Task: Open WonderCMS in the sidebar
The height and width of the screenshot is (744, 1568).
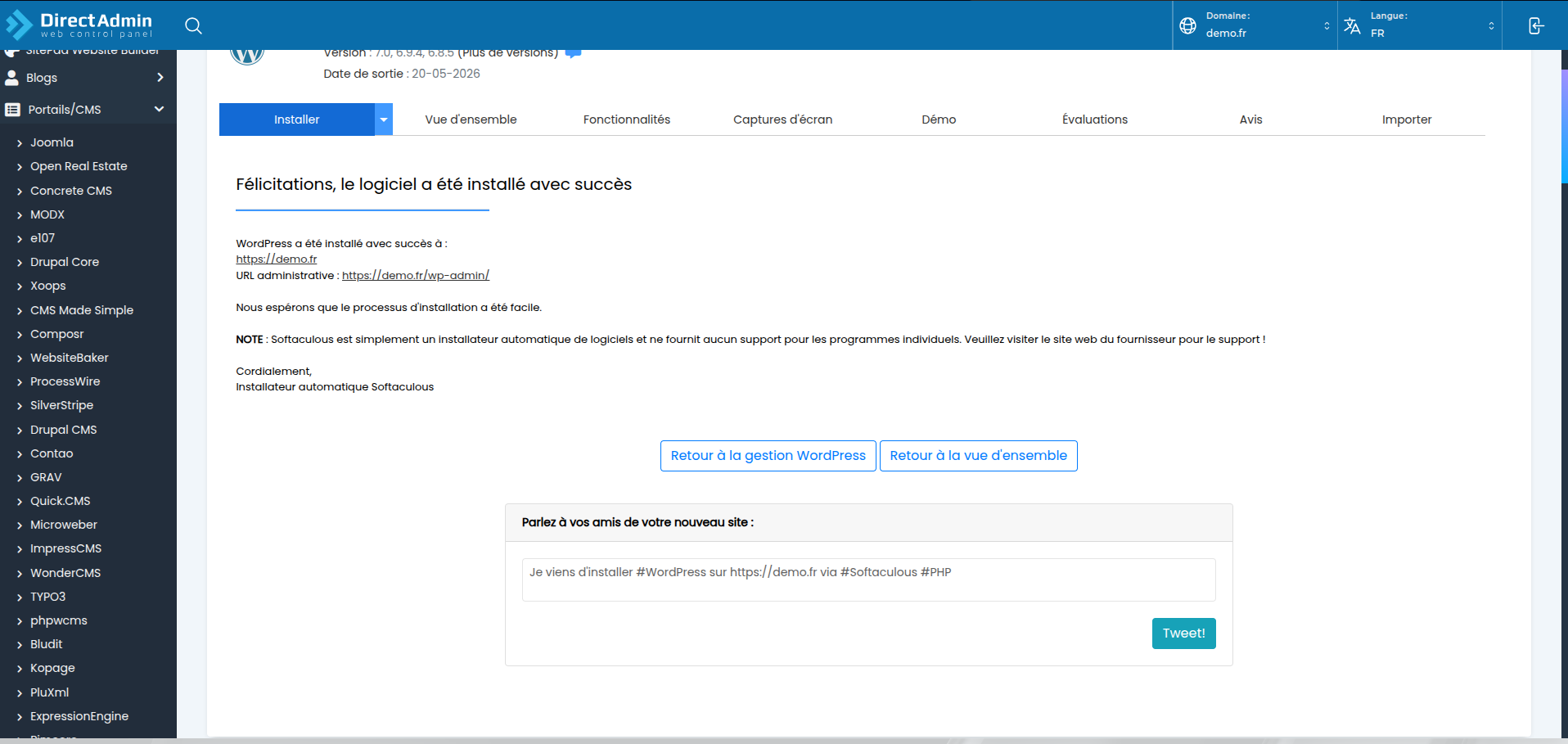Action: click(65, 573)
